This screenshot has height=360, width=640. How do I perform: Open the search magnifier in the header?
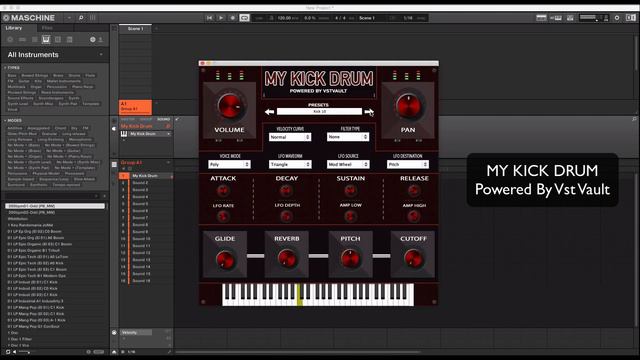coord(81,18)
